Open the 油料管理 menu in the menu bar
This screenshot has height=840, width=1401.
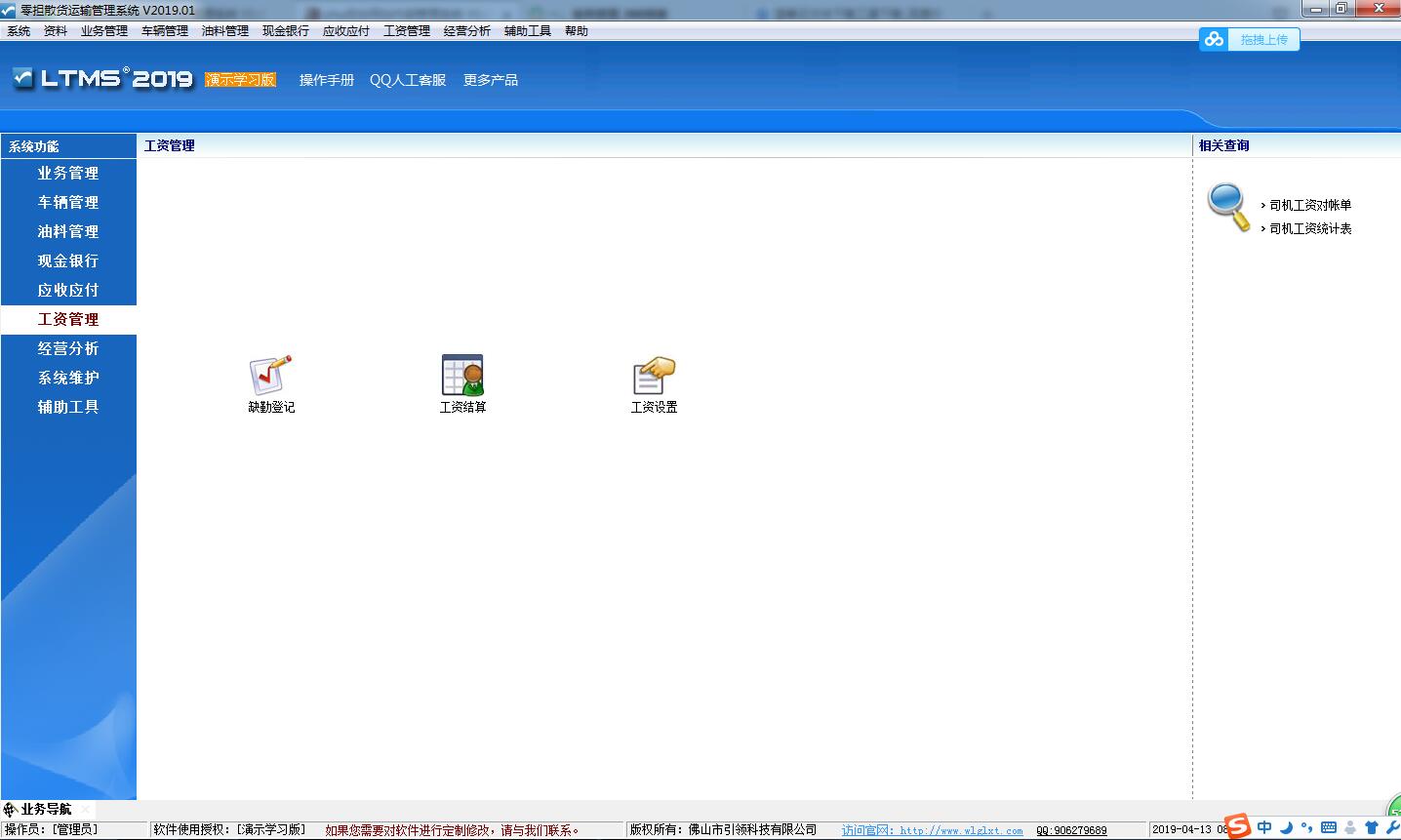[225, 31]
